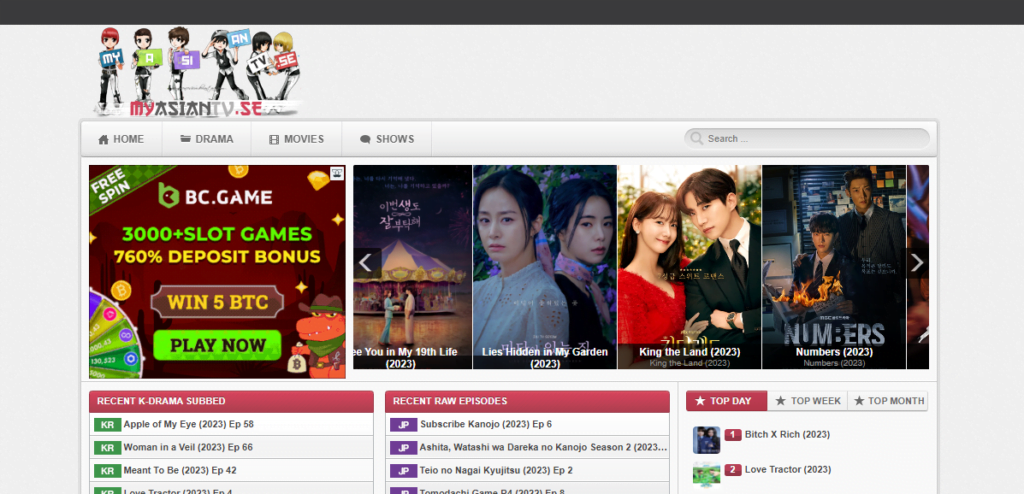Open the MOVIES menu item
The width and height of the screenshot is (1024, 494).
[x=296, y=139]
